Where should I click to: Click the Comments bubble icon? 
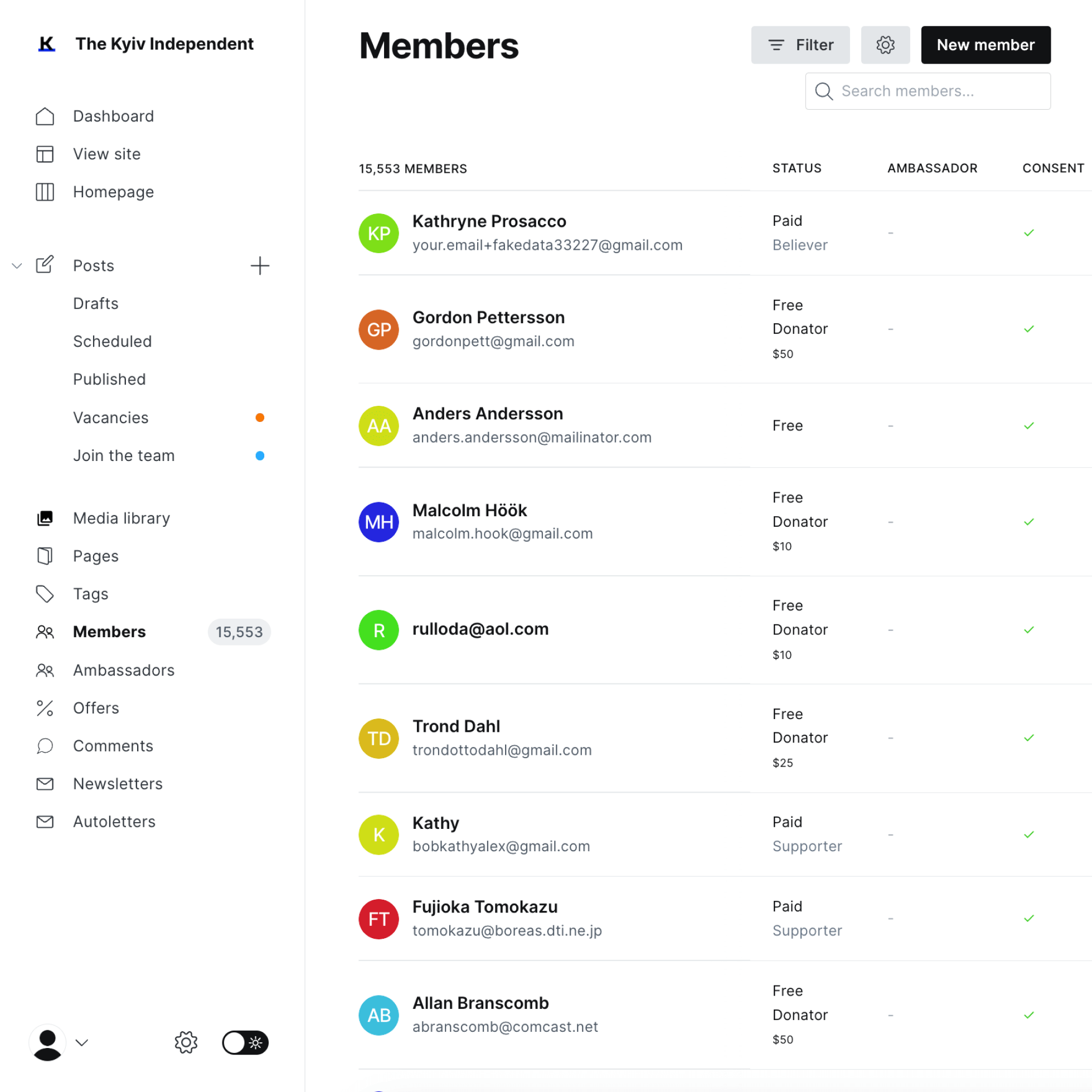coord(45,745)
